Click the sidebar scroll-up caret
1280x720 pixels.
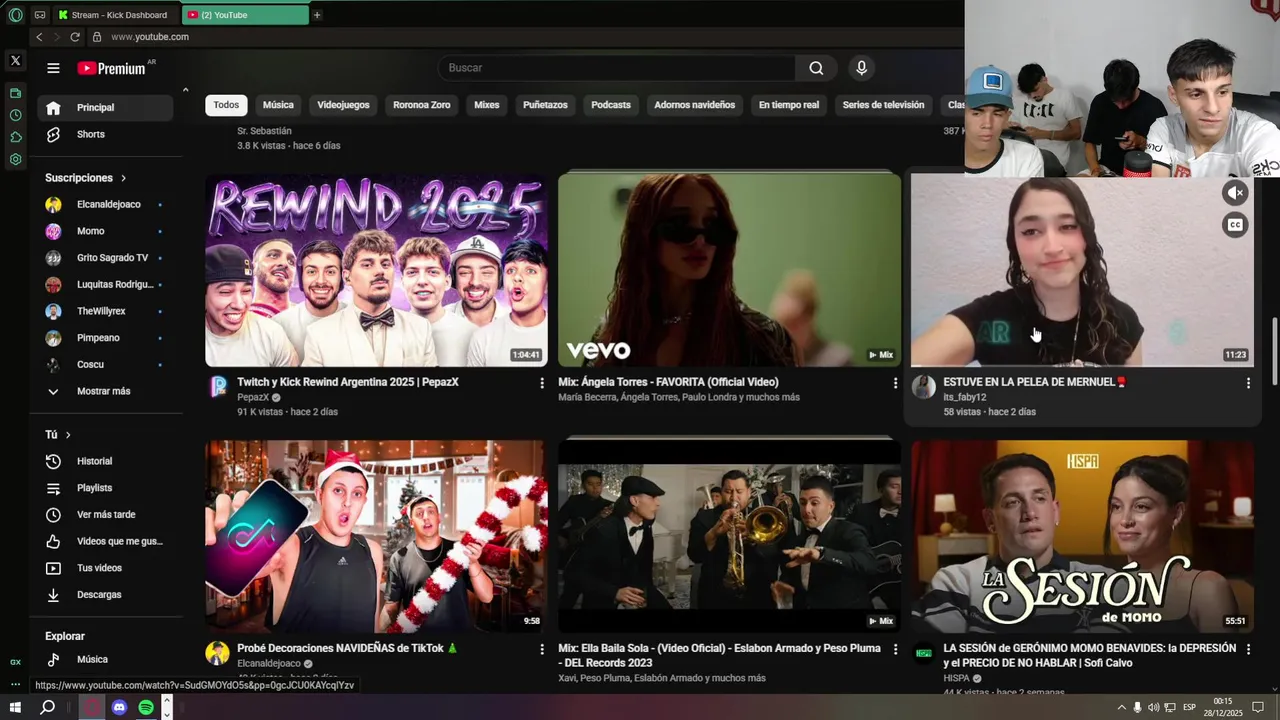pos(185,90)
